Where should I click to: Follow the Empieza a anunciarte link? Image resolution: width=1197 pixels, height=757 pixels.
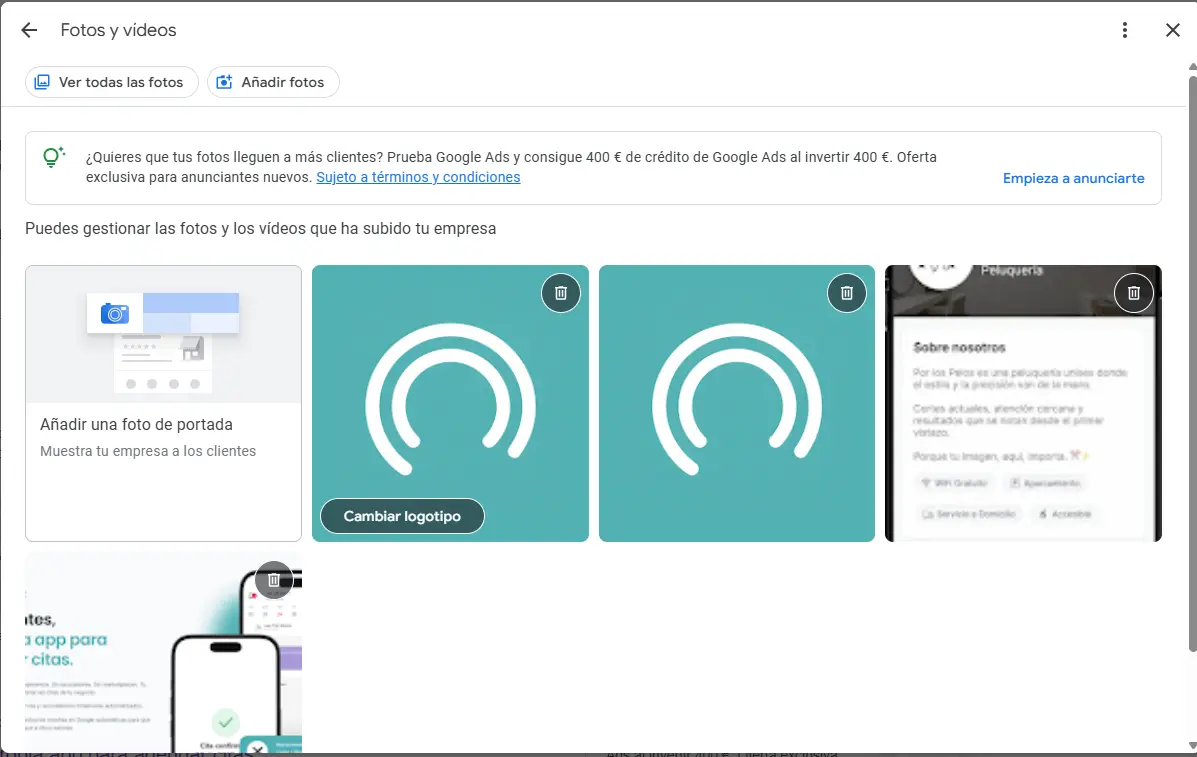[x=1073, y=178]
